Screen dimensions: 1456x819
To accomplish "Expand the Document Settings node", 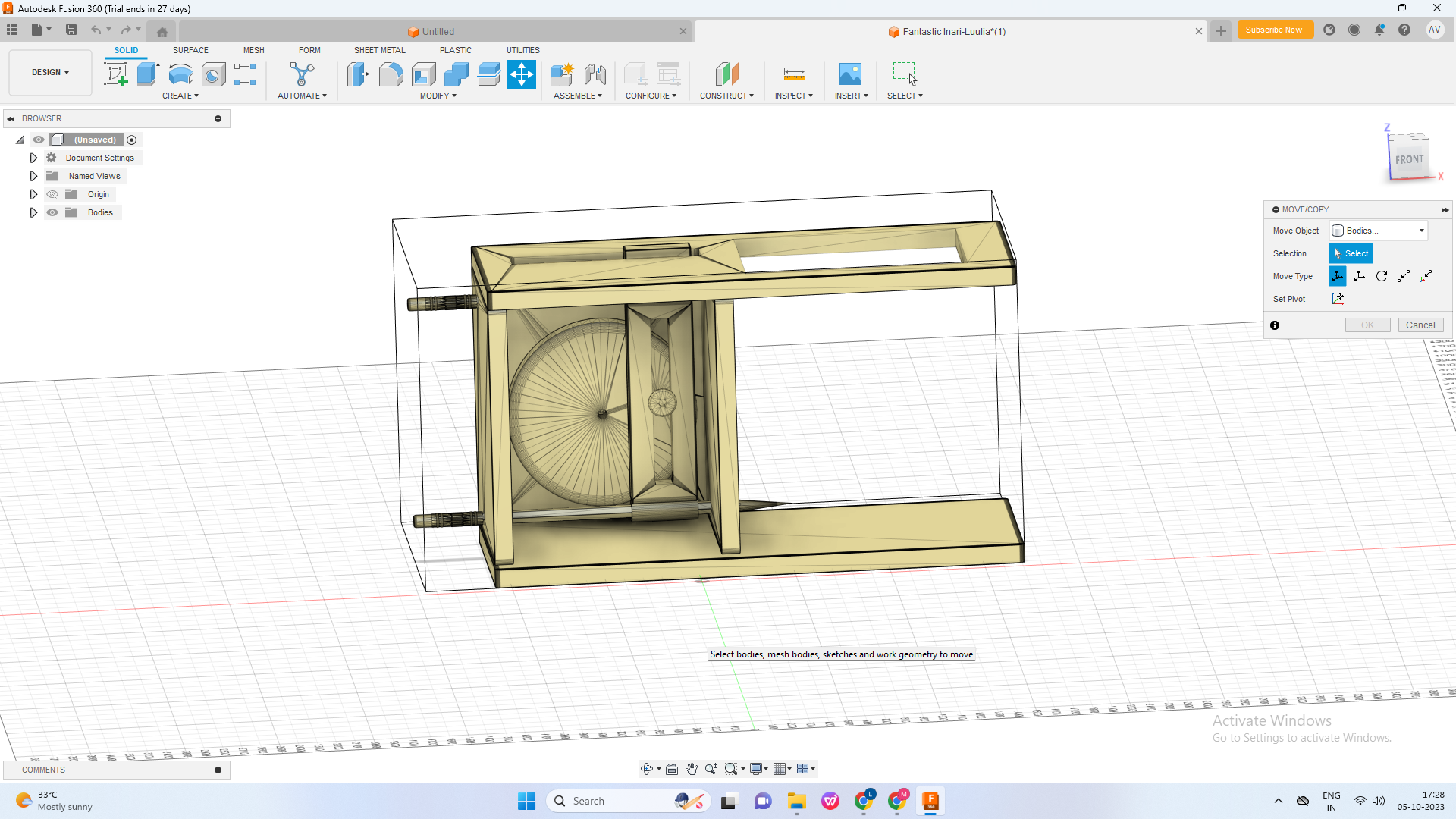I will click(32, 157).
